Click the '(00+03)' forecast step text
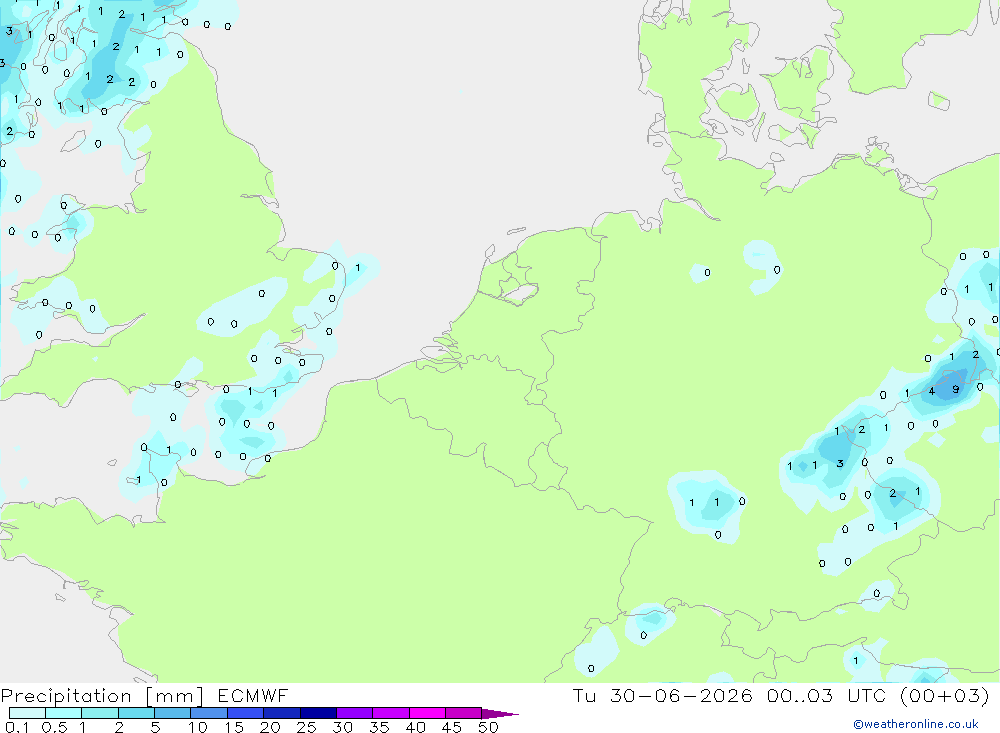This screenshot has width=1000, height=733. pos(945,695)
